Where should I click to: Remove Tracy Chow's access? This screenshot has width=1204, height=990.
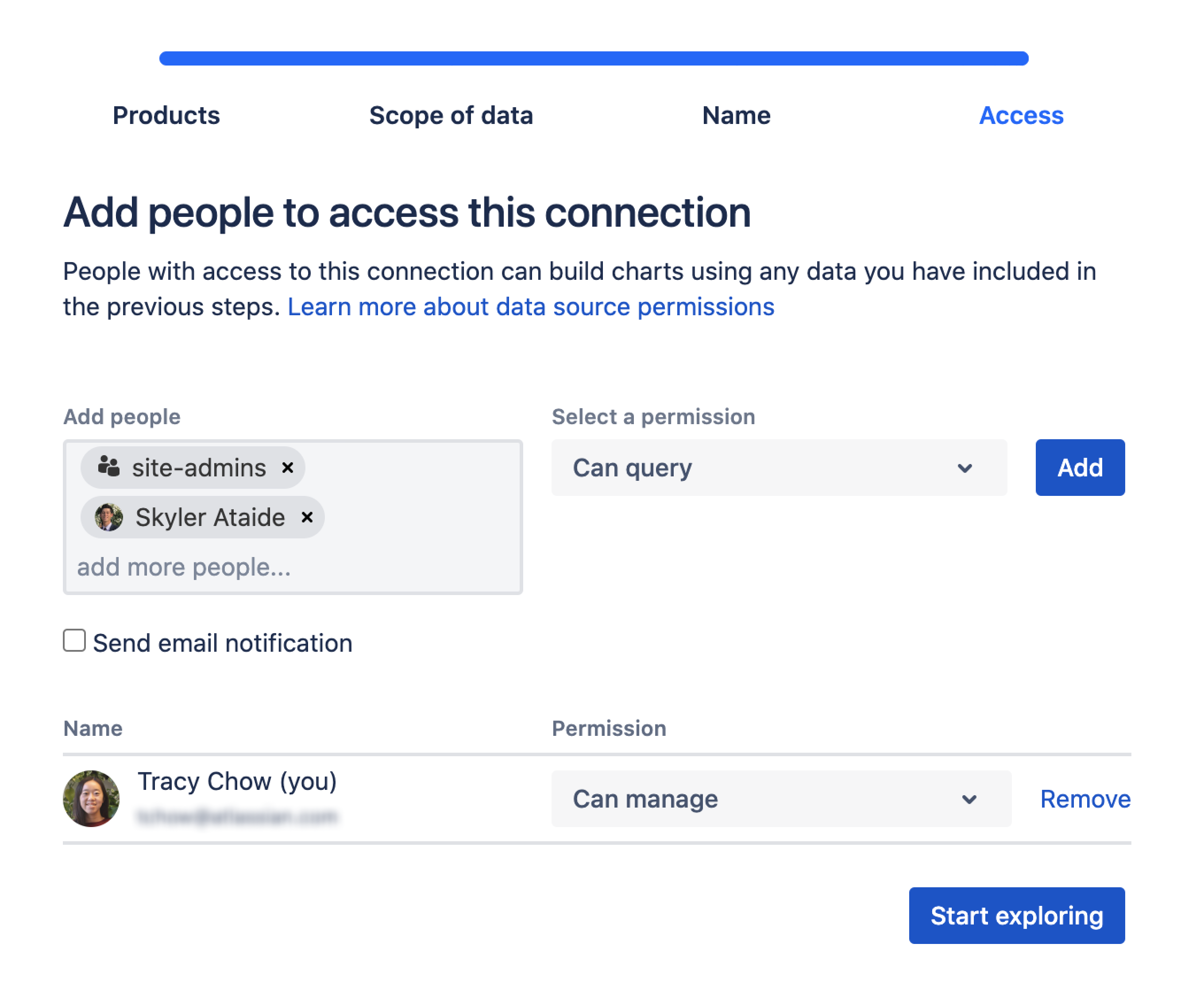click(1085, 800)
